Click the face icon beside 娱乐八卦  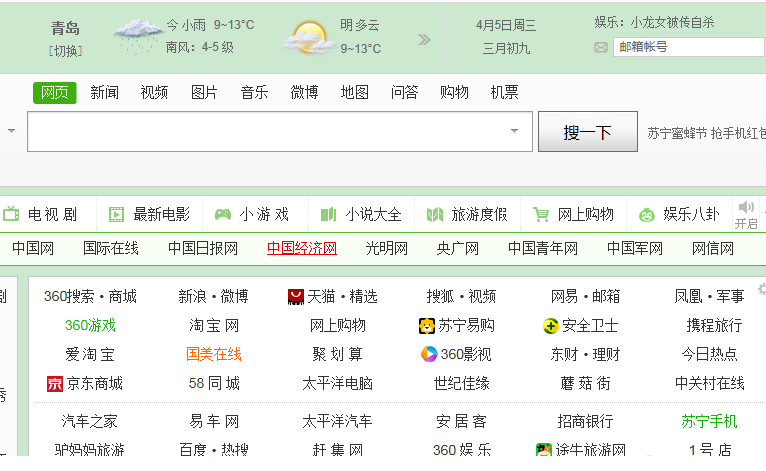point(647,215)
